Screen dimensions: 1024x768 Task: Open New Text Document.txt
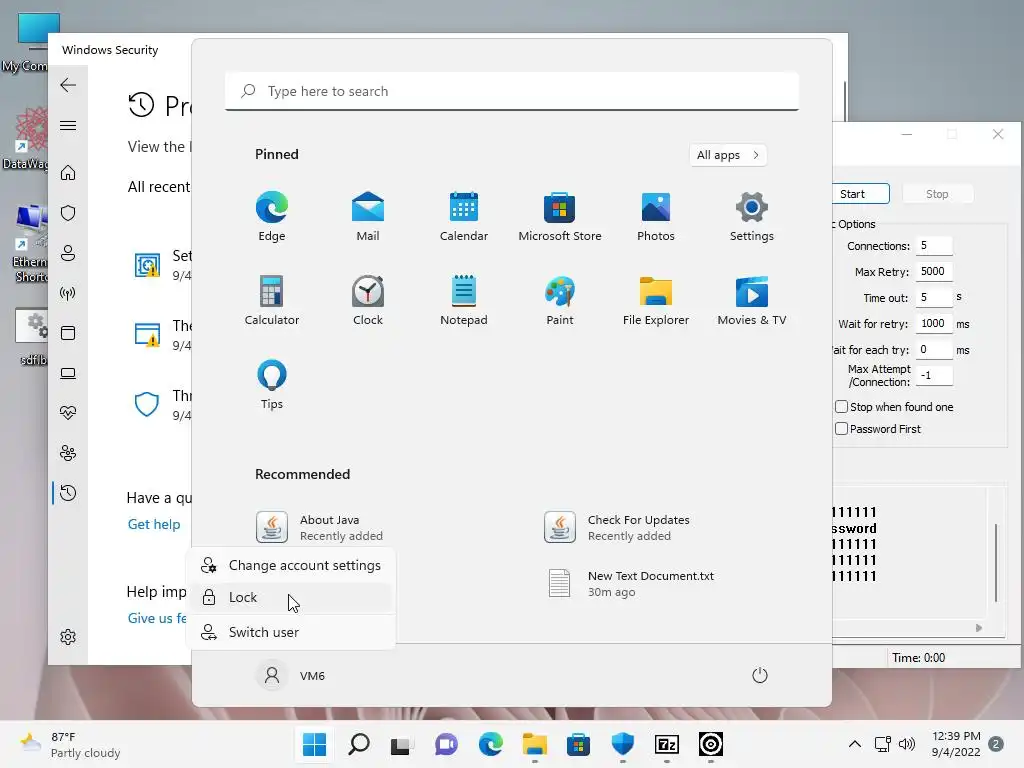[x=630, y=584]
